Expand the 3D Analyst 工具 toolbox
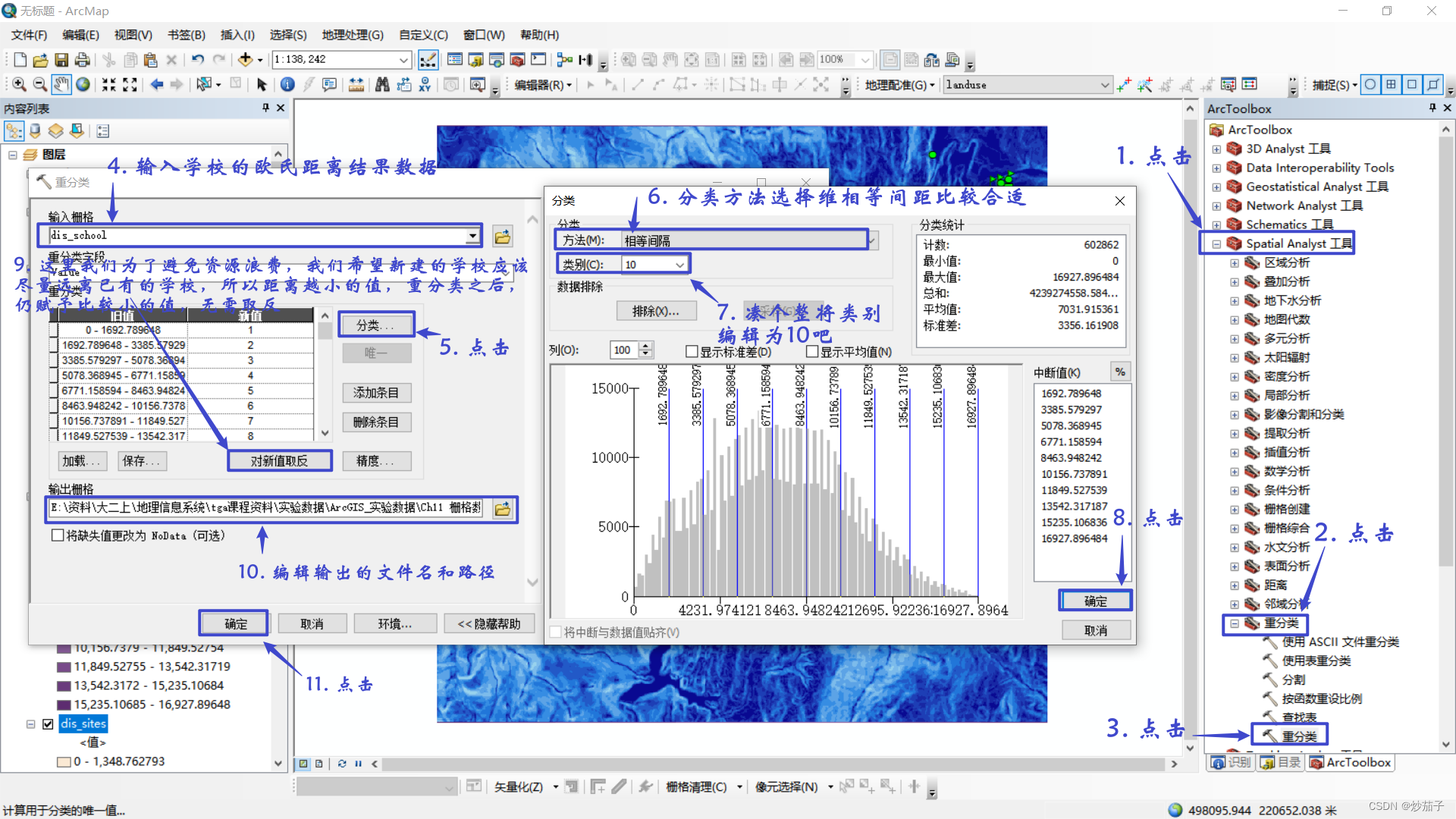This screenshot has height=819, width=1456. (1216, 149)
